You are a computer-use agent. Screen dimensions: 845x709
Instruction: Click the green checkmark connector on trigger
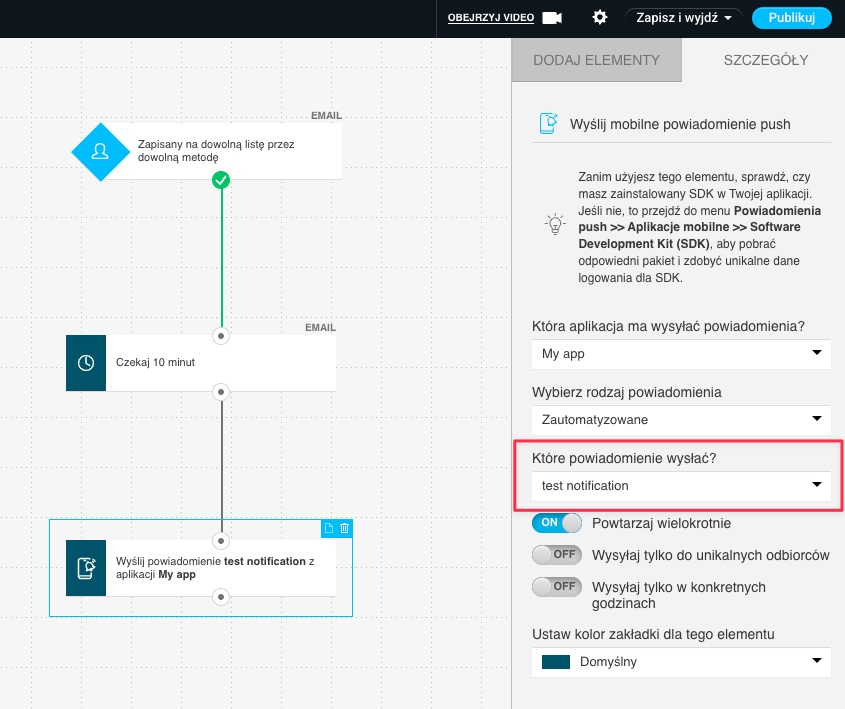pos(221,180)
